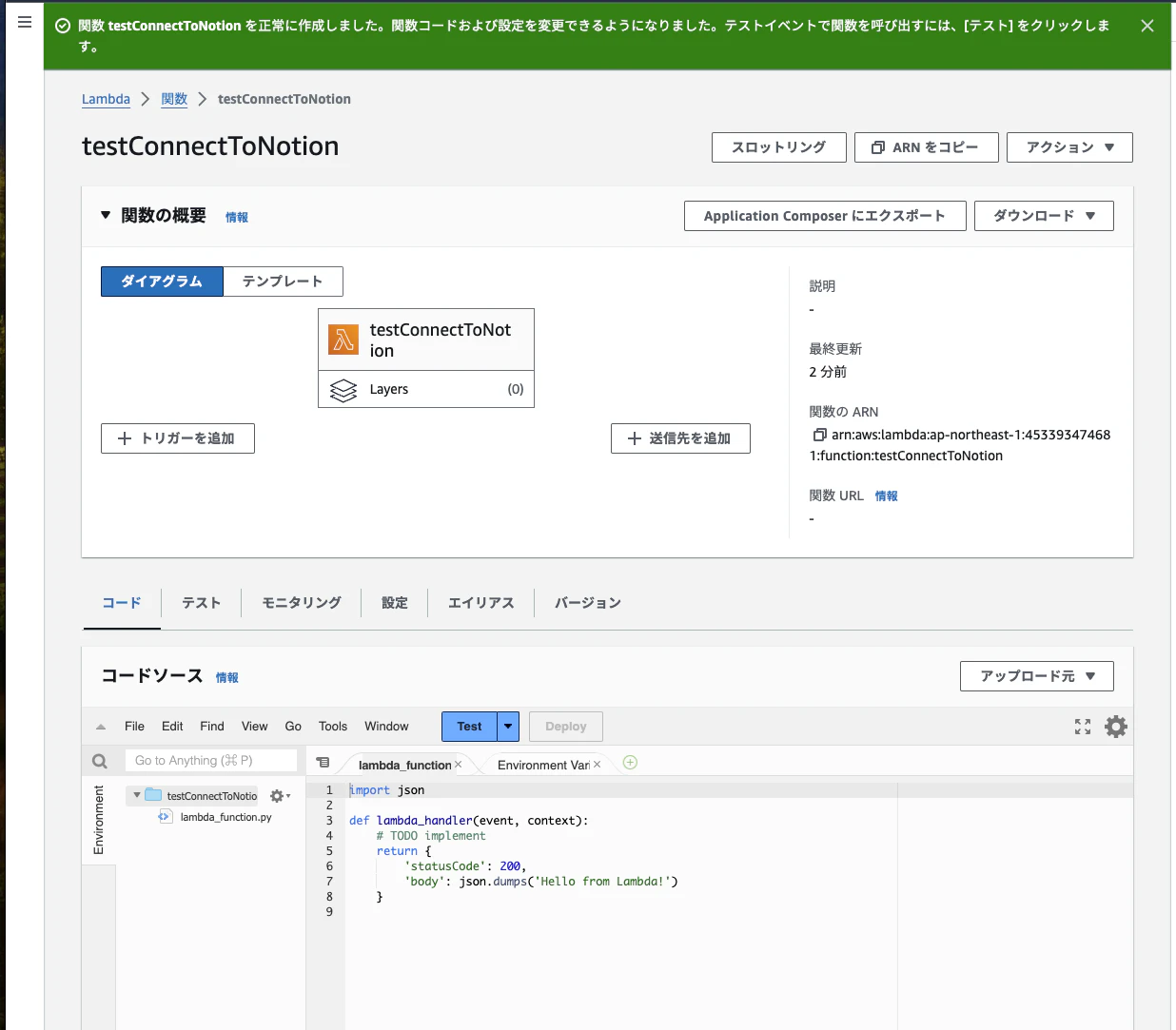Image resolution: width=1176 pixels, height=1030 pixels.
Task: Click 送信先を追加 button
Action: pyautogui.click(x=680, y=438)
